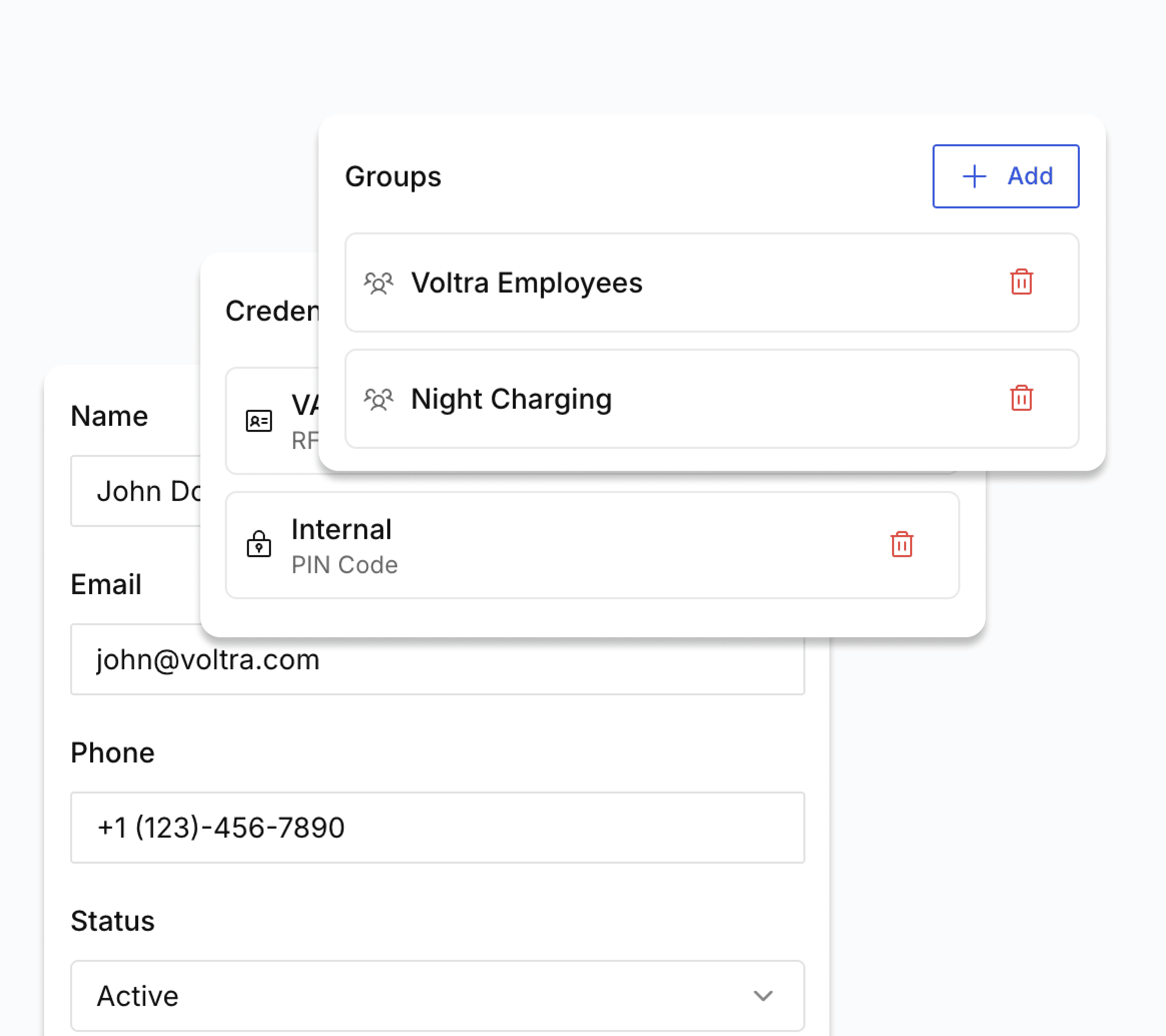Image resolution: width=1166 pixels, height=1036 pixels.
Task: Click the group icon beside Voltra Employees
Action: pyautogui.click(x=378, y=283)
